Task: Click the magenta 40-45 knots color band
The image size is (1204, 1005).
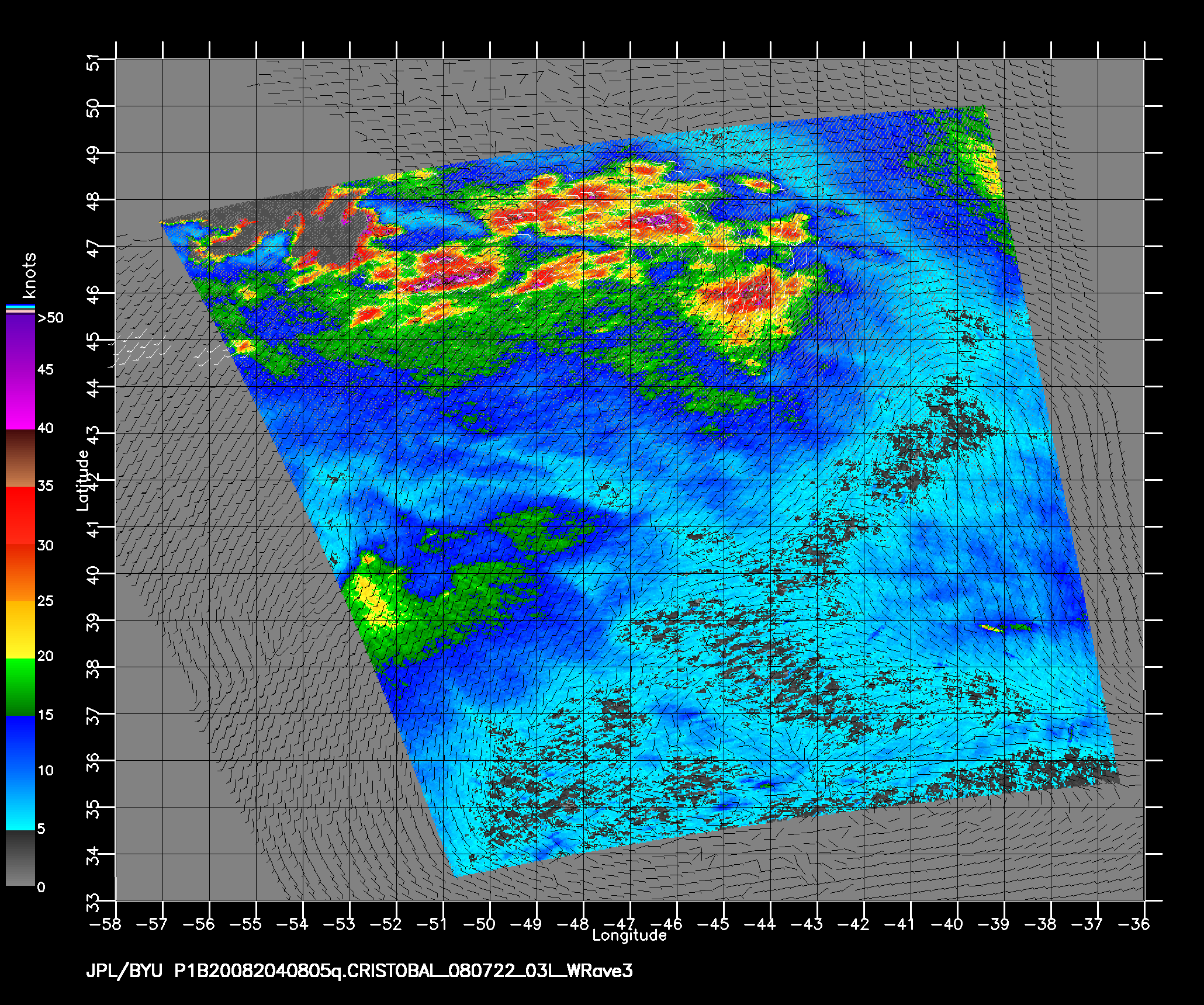Action: pos(20,400)
